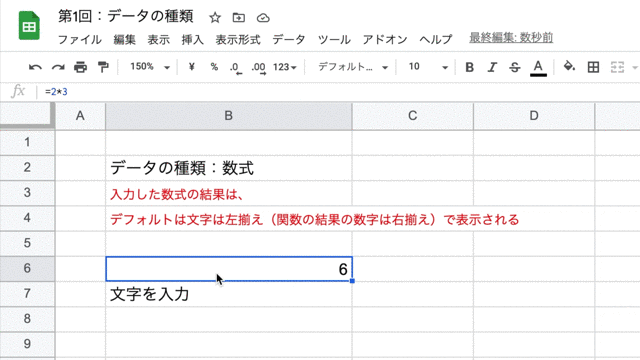Open the 表示 menu
640x360 pixels.
pyautogui.click(x=158, y=40)
